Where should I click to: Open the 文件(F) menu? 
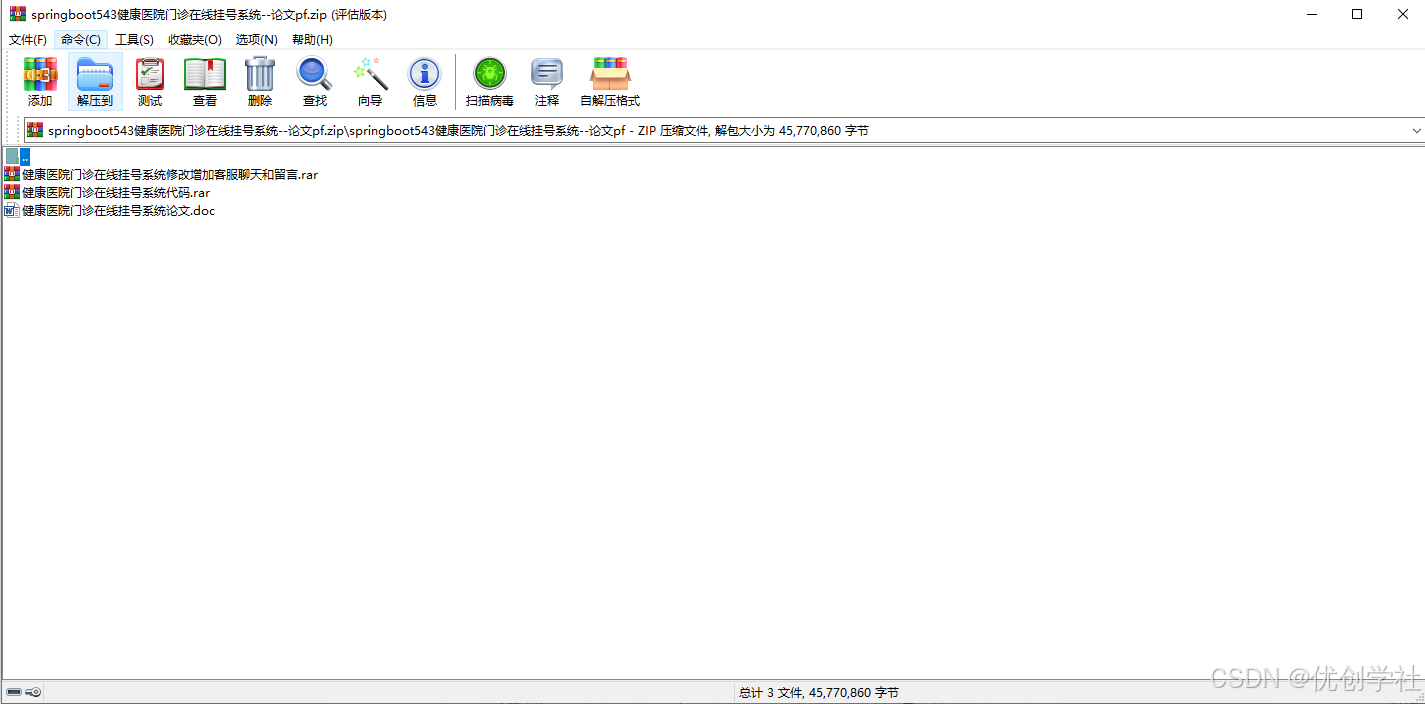click(x=28, y=39)
